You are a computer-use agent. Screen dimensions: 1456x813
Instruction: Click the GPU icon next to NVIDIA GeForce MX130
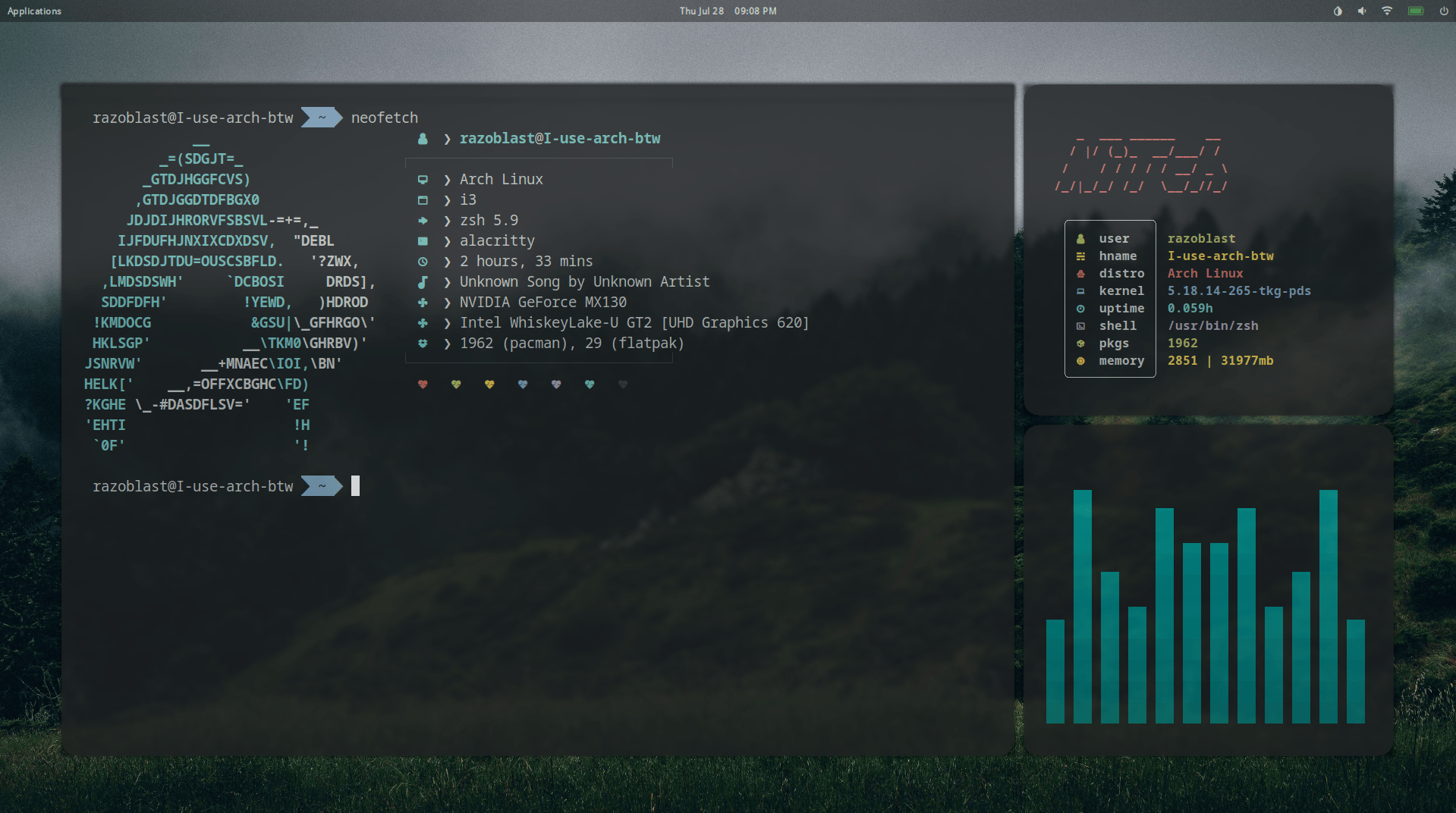click(423, 303)
